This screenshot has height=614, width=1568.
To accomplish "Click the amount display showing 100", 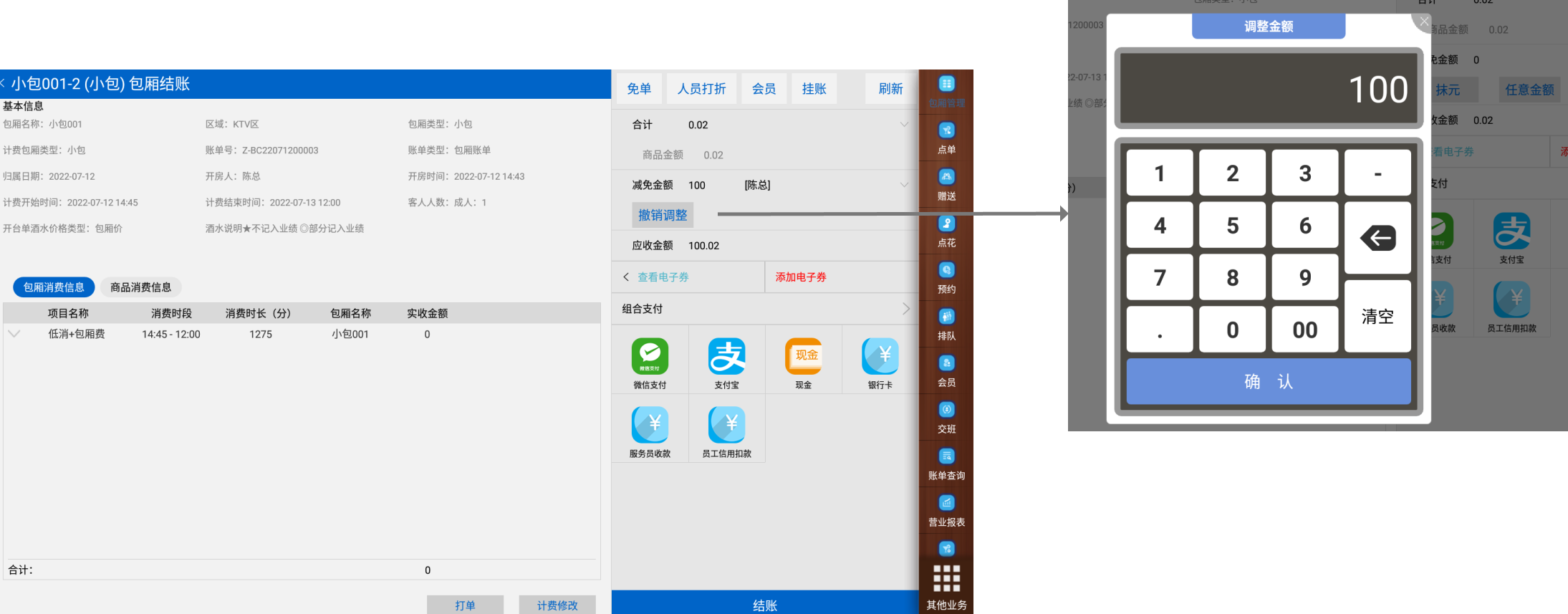I will (1269, 89).
